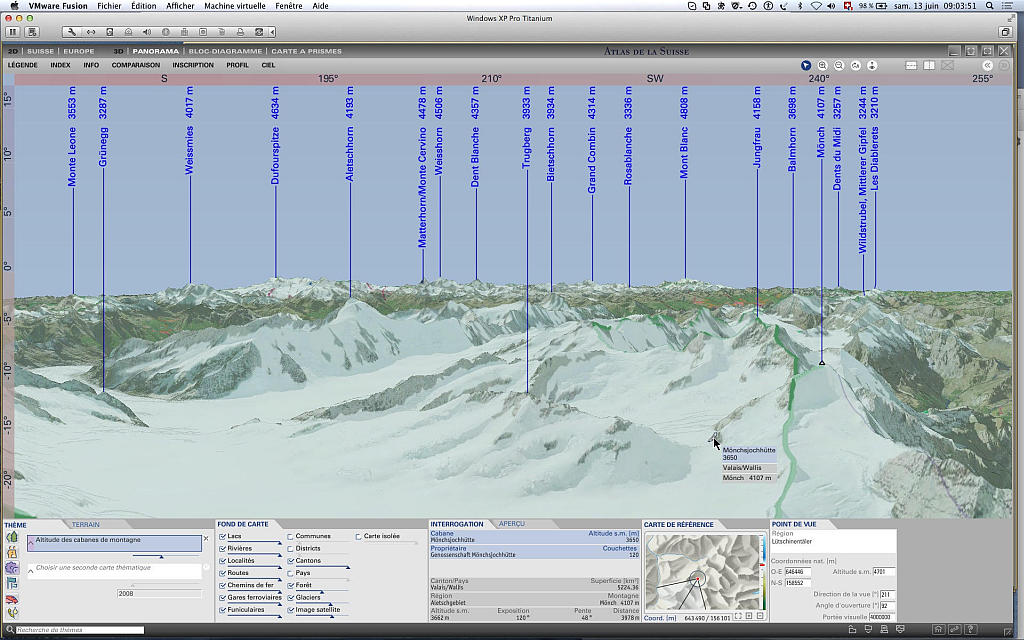Viewport: 1024px width, 640px height.
Task: Adjust the Glaciers layer opacity slider
Action: 333,604
